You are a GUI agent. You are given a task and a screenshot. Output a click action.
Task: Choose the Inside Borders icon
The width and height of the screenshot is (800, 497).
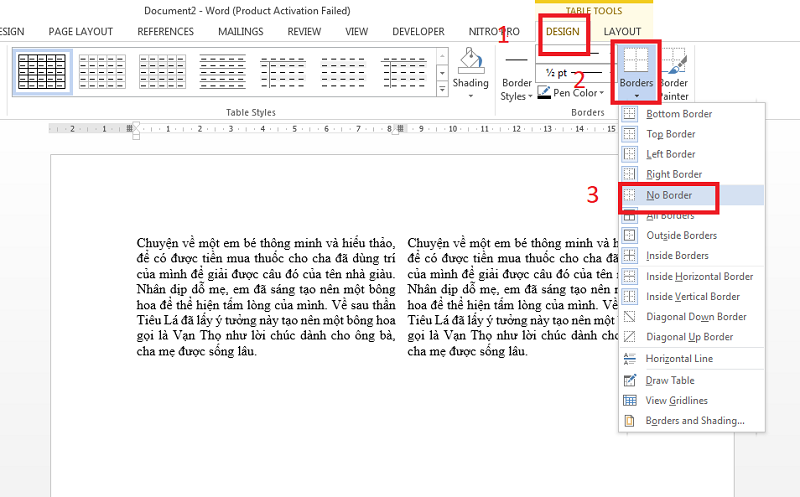point(630,256)
